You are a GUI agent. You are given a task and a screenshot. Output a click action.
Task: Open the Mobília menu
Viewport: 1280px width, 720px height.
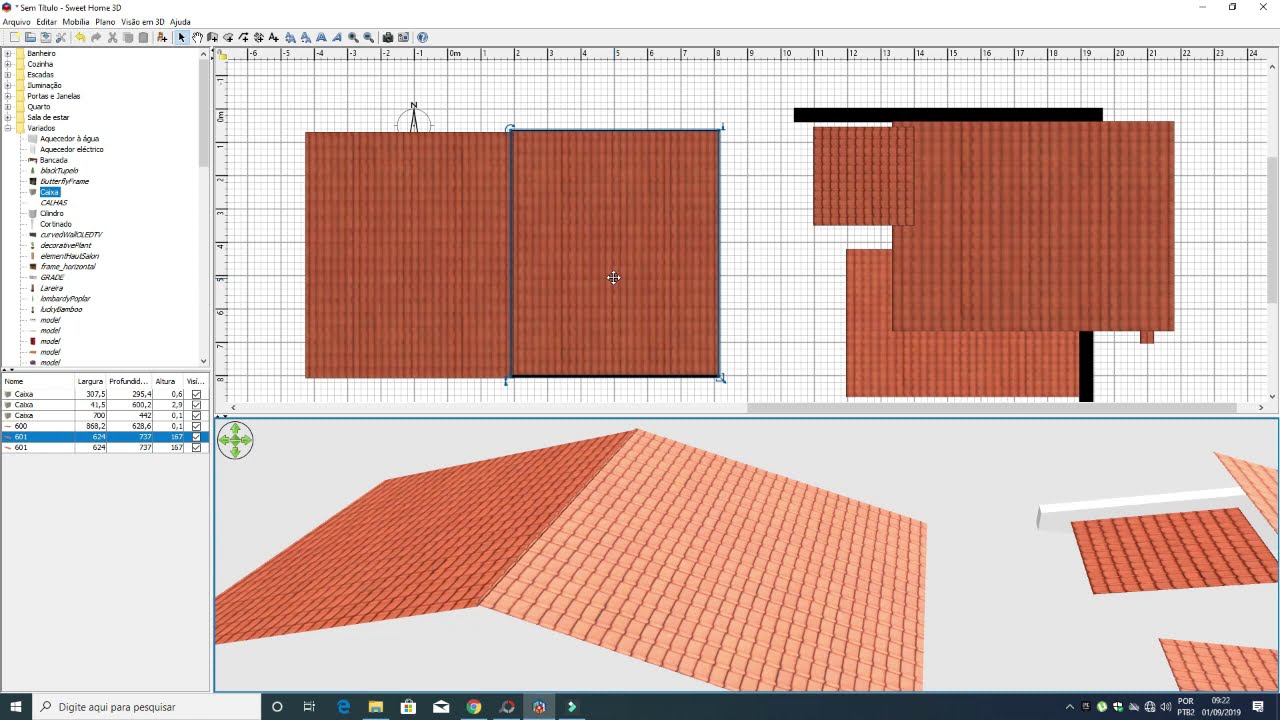[x=76, y=21]
